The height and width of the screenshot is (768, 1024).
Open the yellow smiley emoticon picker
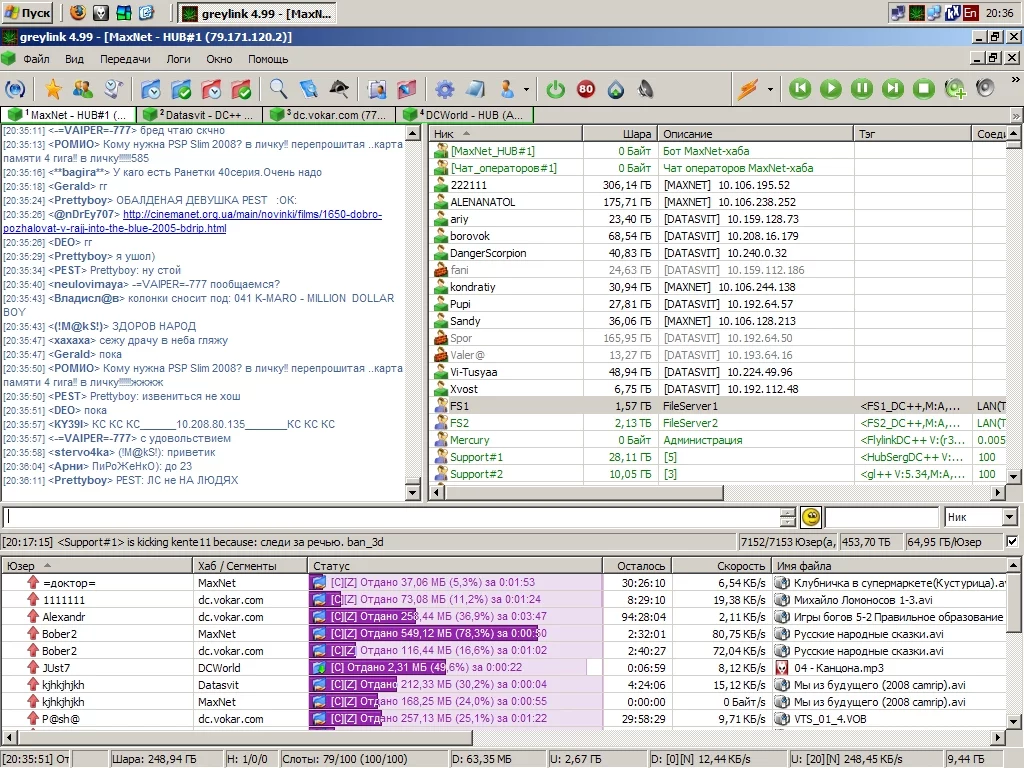pos(811,517)
